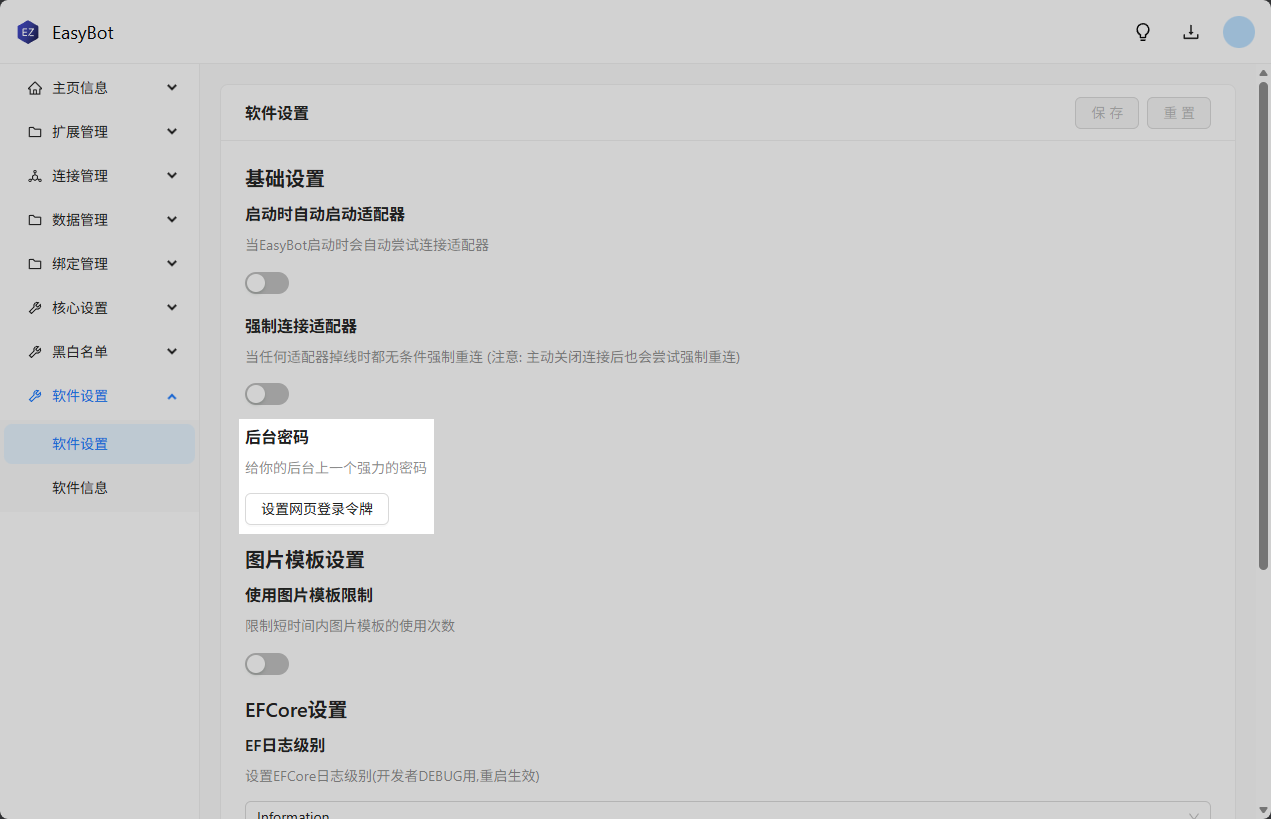This screenshot has height=819, width=1271.
Task: Select the 软件信息 submenu item
Action: click(x=80, y=488)
